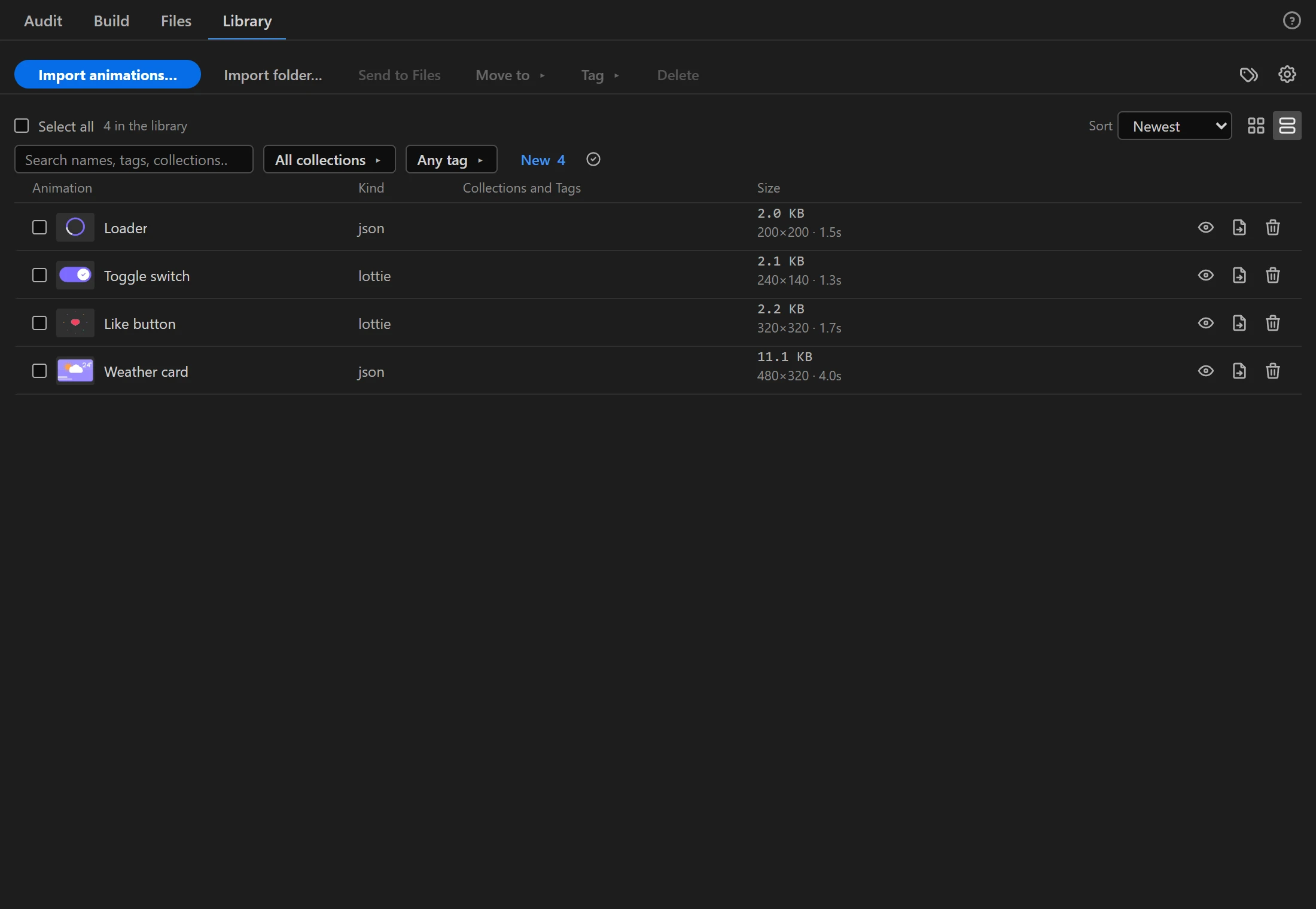Click Import folder button

[273, 75]
